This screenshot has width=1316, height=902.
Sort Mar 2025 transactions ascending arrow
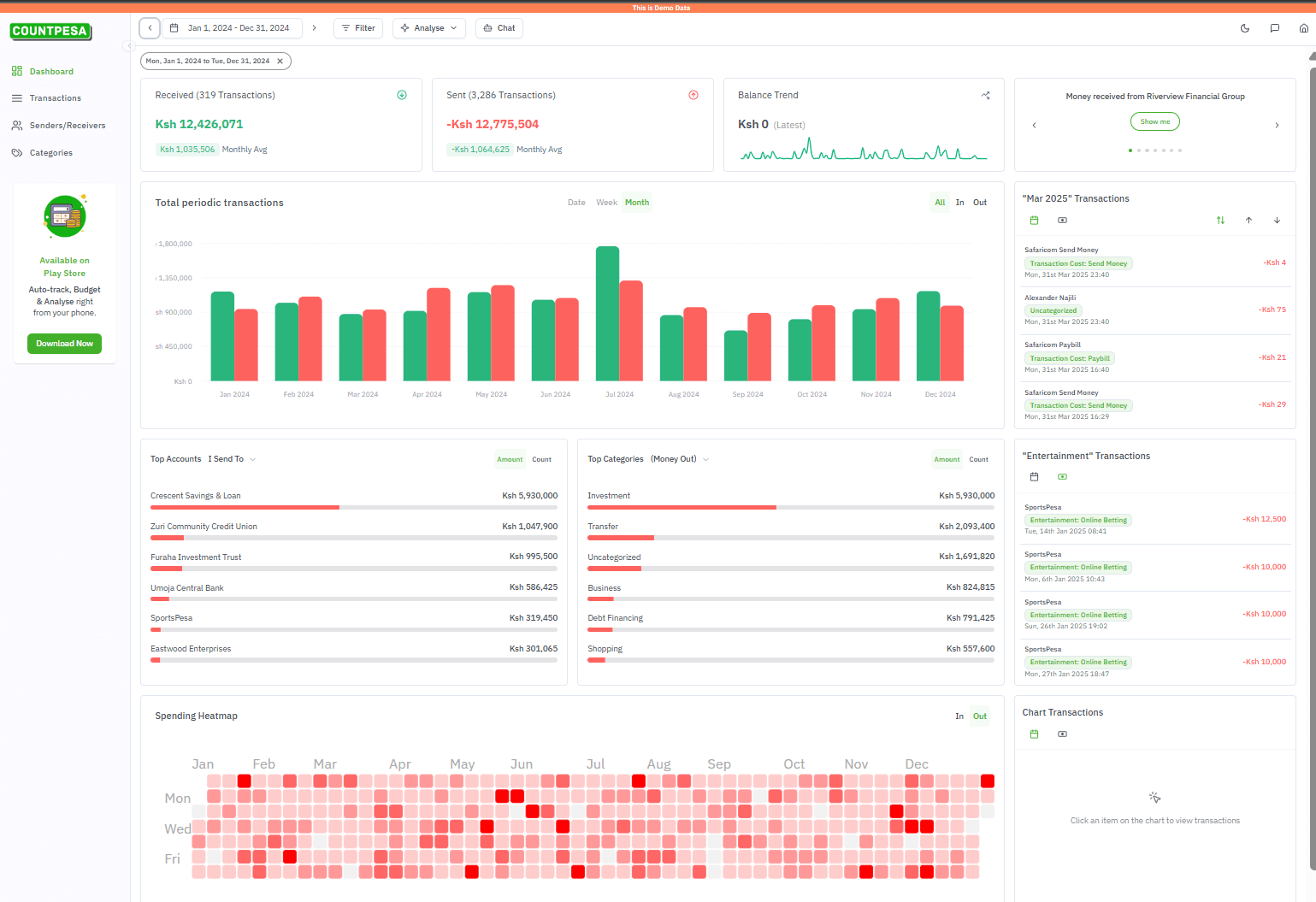(1248, 221)
